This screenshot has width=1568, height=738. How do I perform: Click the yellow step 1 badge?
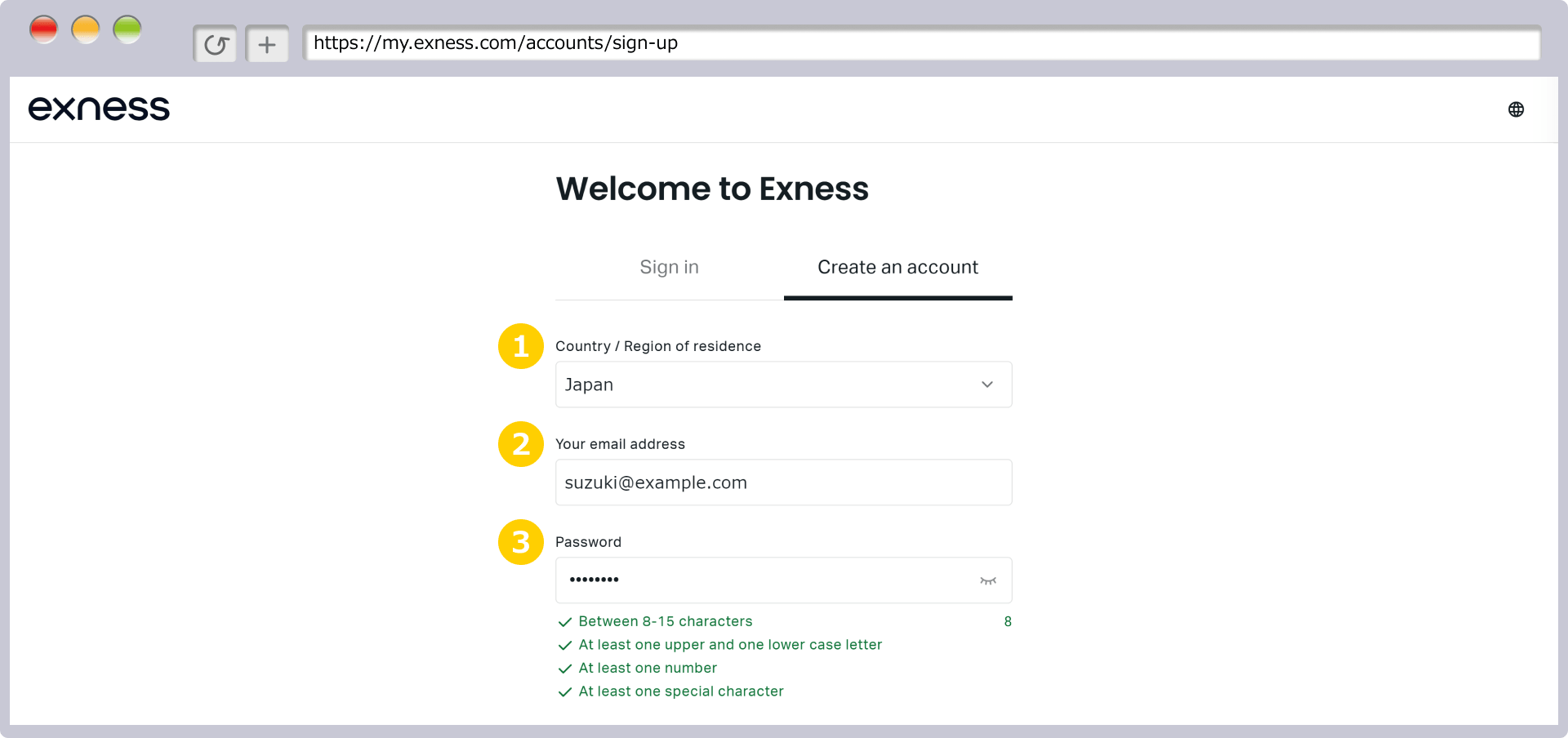(521, 346)
